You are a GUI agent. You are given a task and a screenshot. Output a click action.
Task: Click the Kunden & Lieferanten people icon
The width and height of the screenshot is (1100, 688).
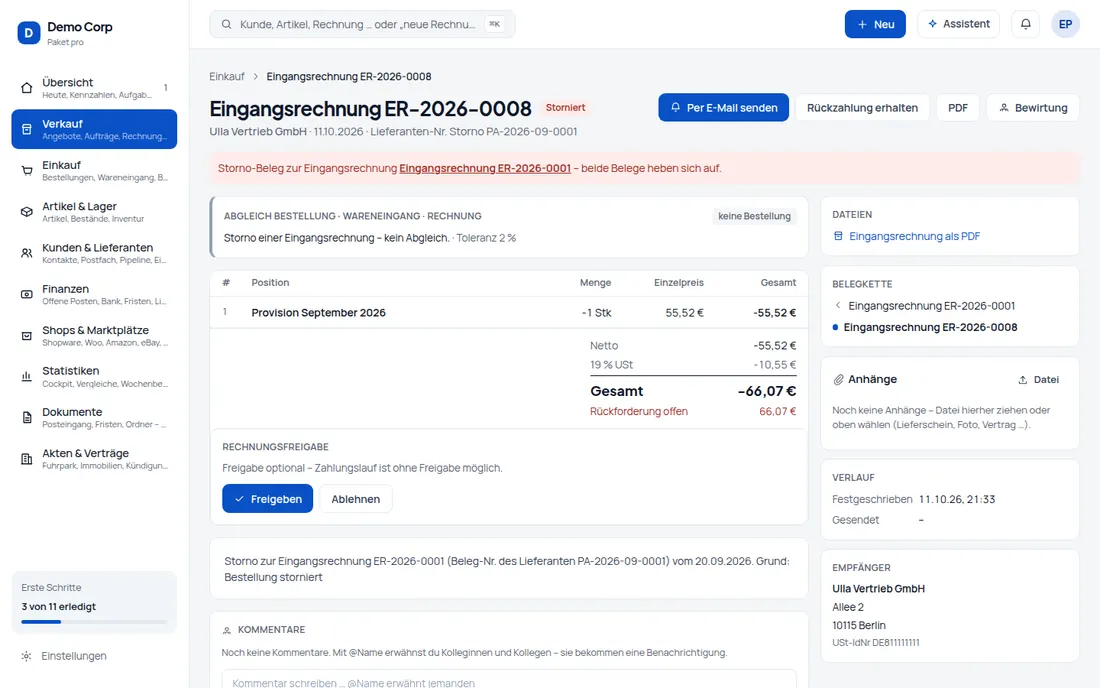click(x=27, y=253)
